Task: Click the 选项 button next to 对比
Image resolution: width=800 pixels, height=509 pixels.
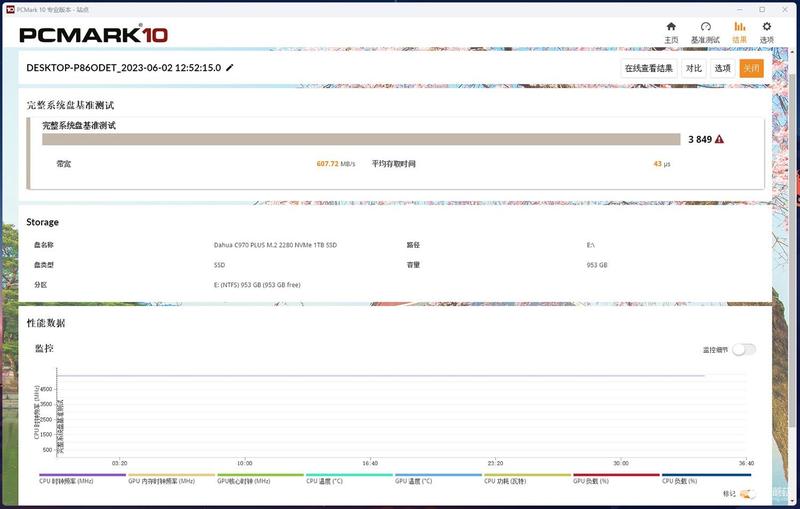Action: [x=722, y=68]
